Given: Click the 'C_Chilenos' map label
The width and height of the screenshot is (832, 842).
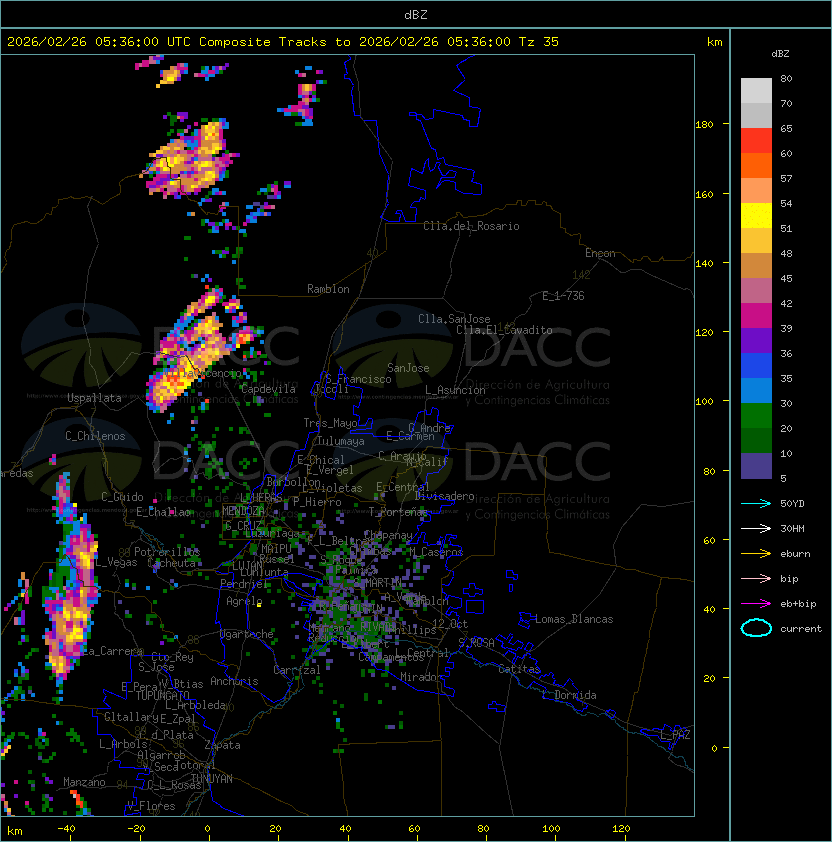Looking at the screenshot, I should pos(95,436).
